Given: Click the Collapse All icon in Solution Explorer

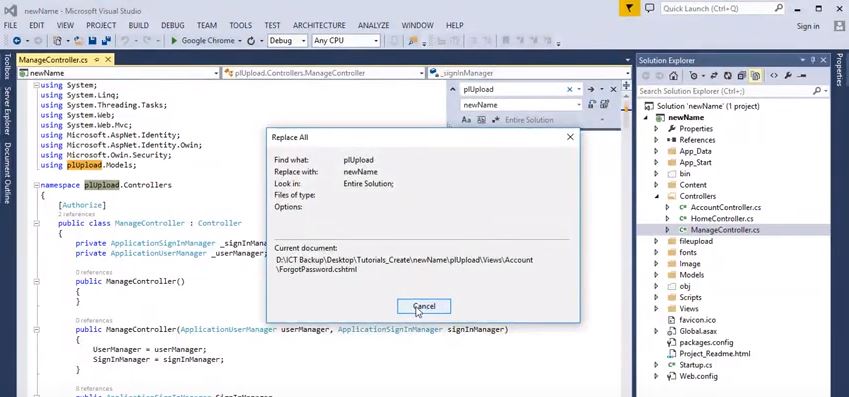Looking at the screenshot, I should tap(741, 76).
